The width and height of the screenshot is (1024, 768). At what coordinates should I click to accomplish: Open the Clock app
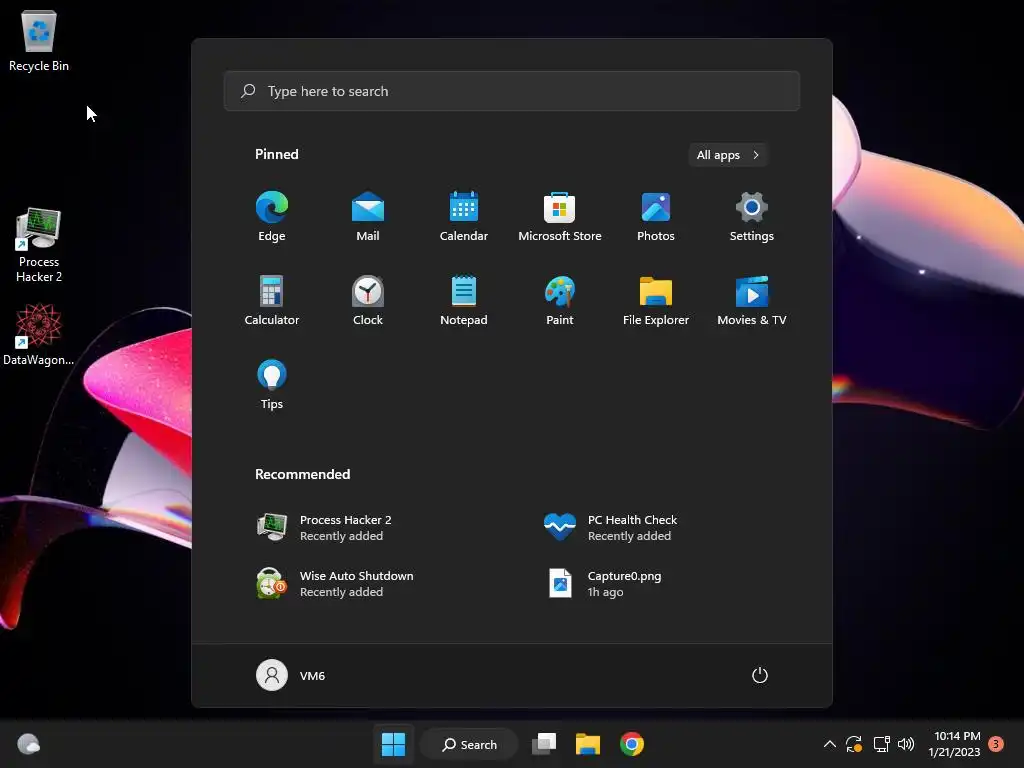368,300
